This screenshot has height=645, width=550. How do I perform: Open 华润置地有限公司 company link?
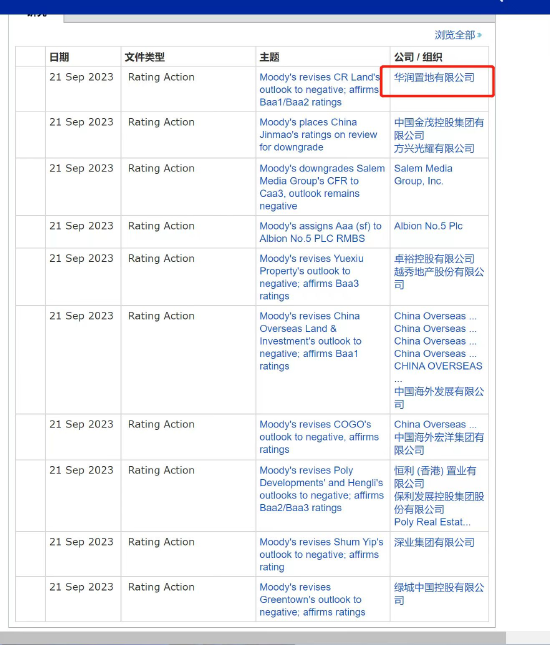click(434, 77)
